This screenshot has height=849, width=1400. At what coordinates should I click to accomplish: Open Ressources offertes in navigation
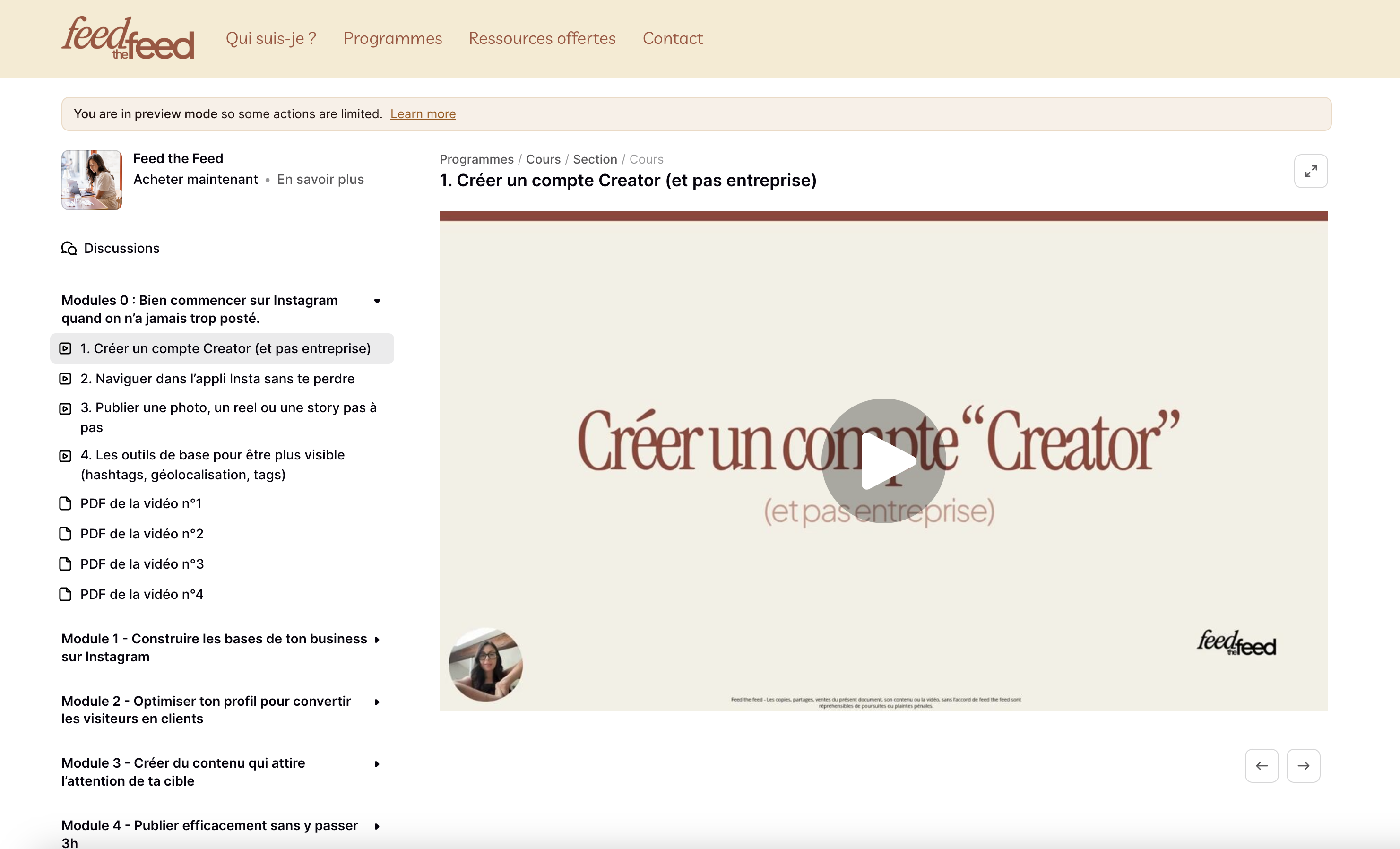542,38
